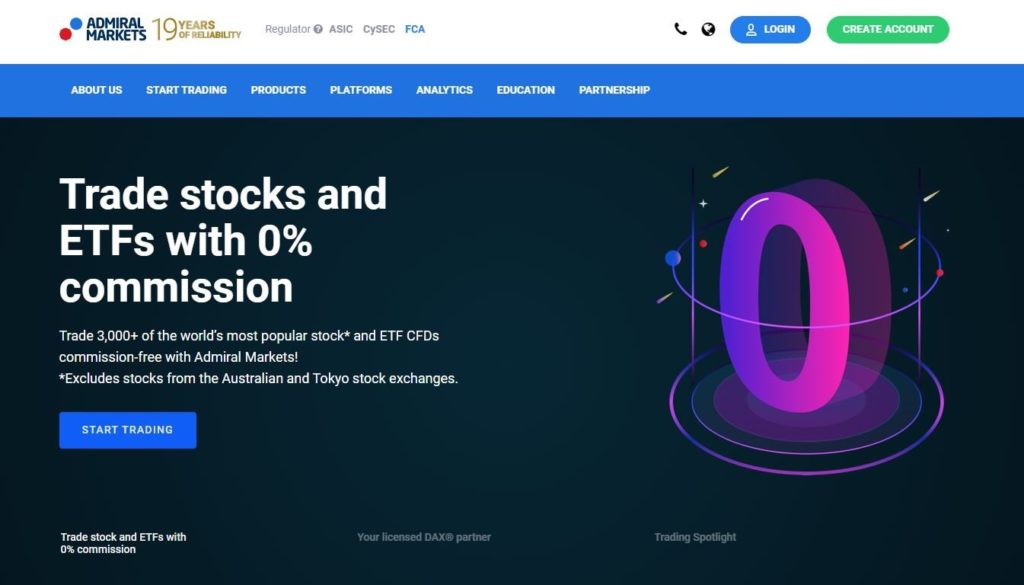Click the phone contact icon
1024x585 pixels.
click(680, 29)
